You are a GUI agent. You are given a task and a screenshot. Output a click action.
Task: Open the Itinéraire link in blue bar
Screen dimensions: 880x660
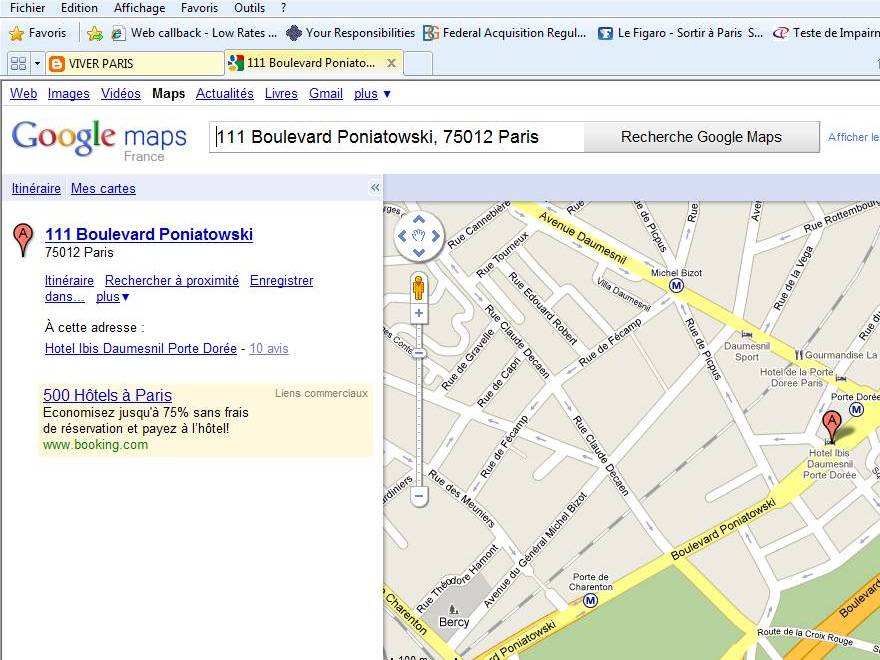tap(36, 189)
